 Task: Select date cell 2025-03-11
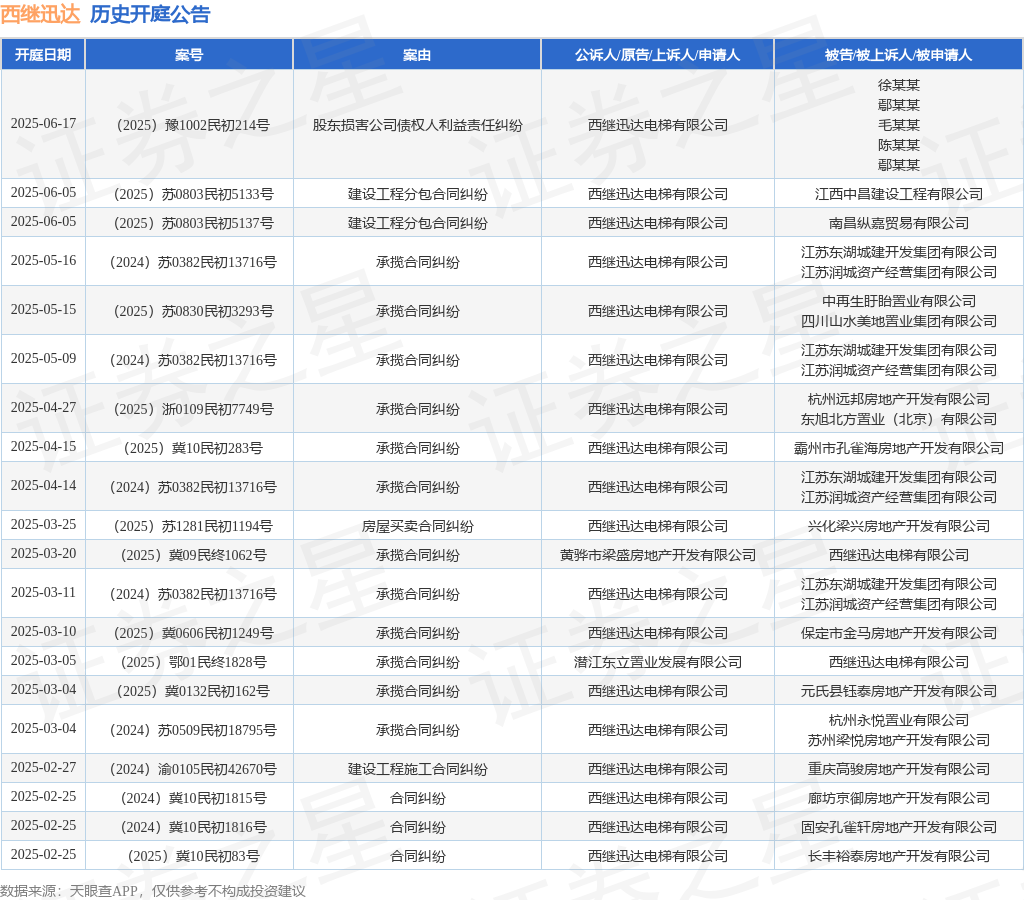(43, 593)
